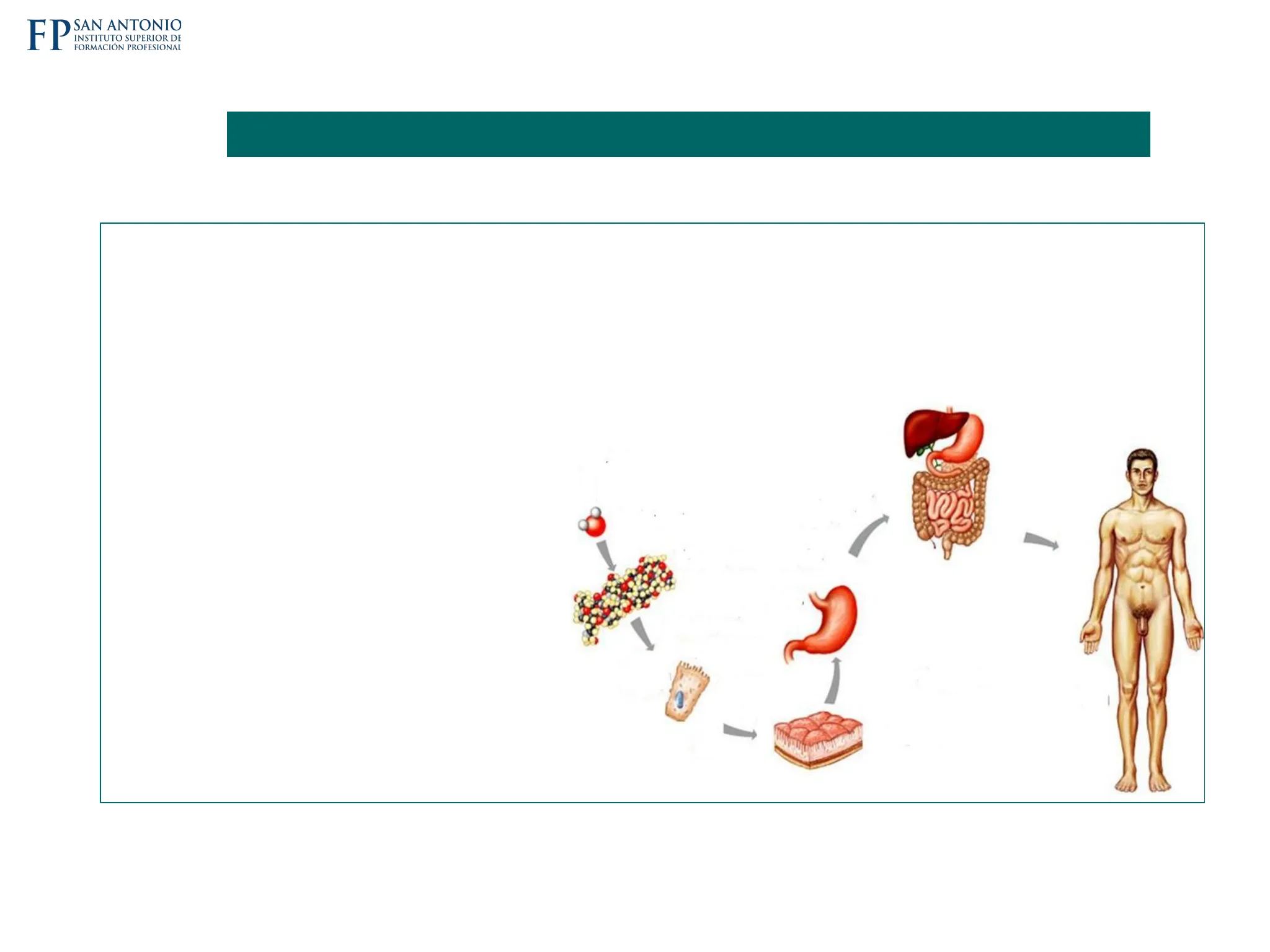The height and width of the screenshot is (952, 1270).
Task: Select upward arrow from tissue to stomach
Action: pos(834,681)
